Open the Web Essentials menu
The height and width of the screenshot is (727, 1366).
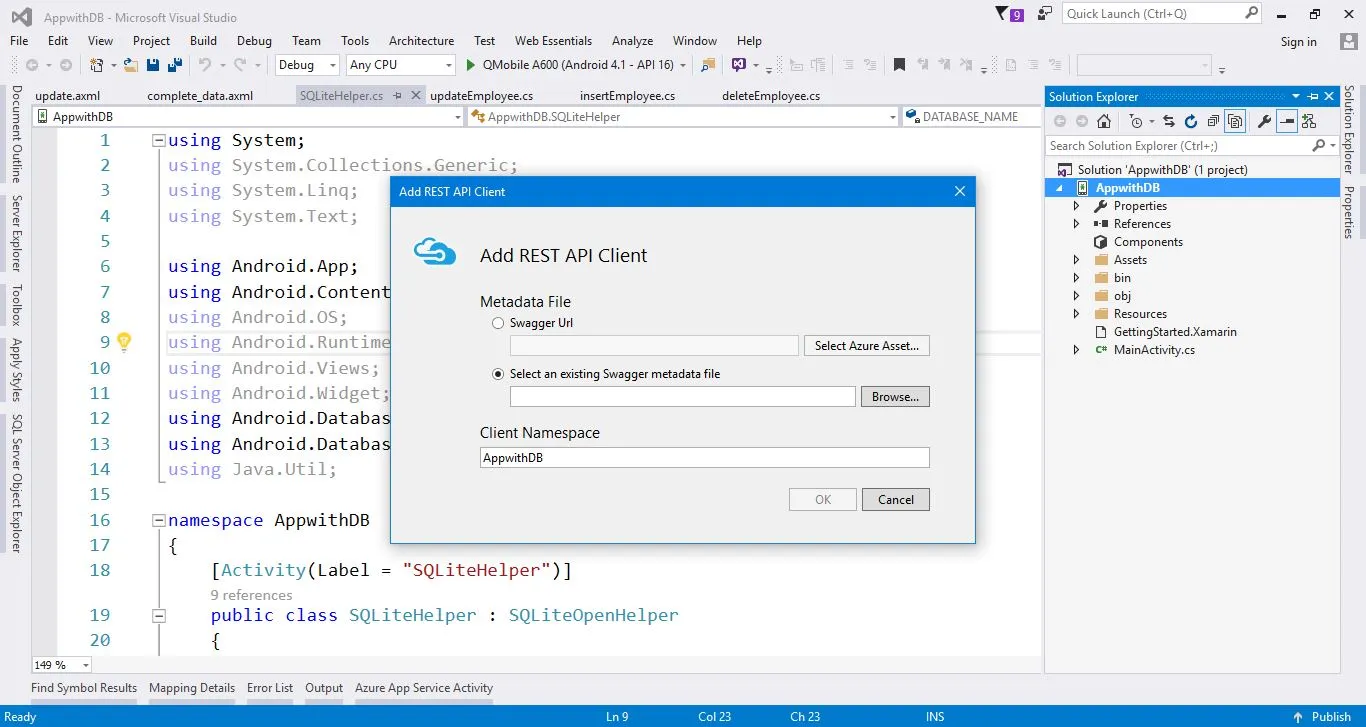point(553,41)
